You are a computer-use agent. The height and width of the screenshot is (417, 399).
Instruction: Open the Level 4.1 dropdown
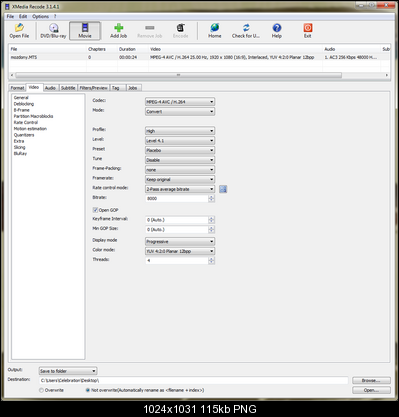coord(180,141)
